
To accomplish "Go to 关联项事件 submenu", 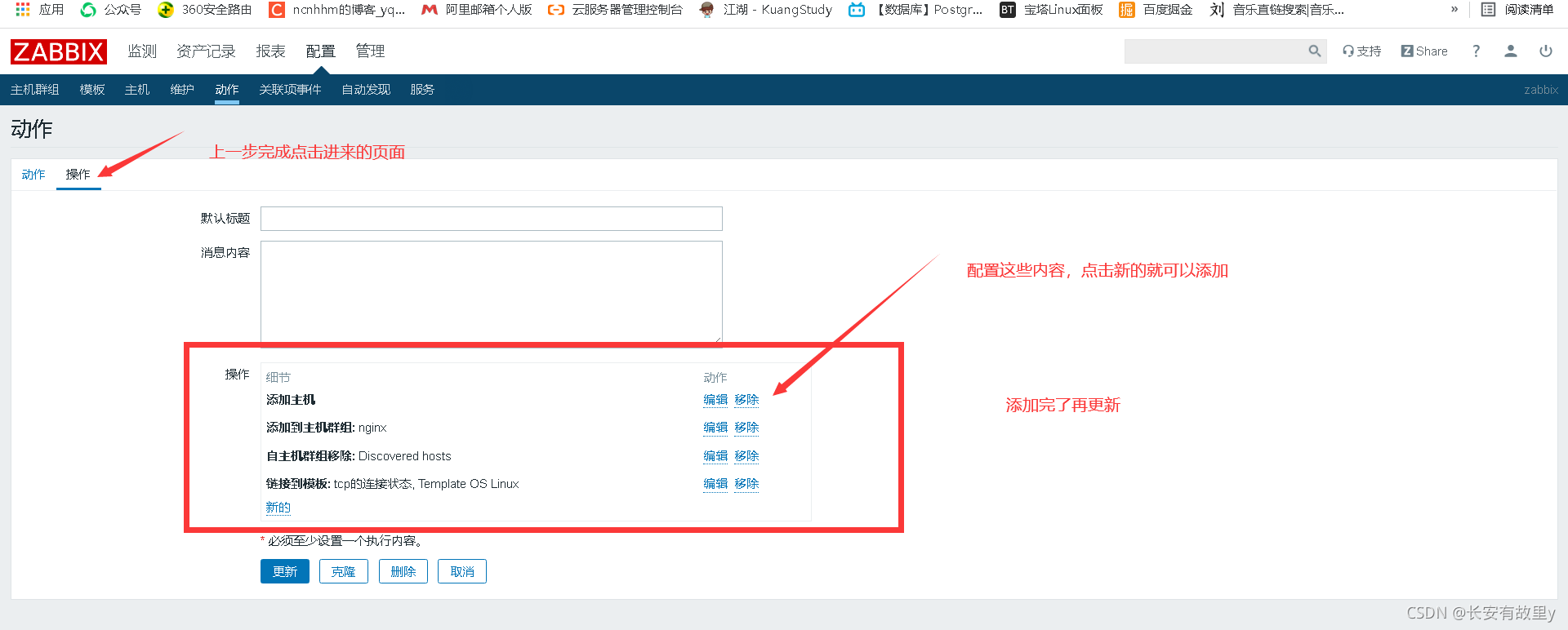I will tap(290, 90).
